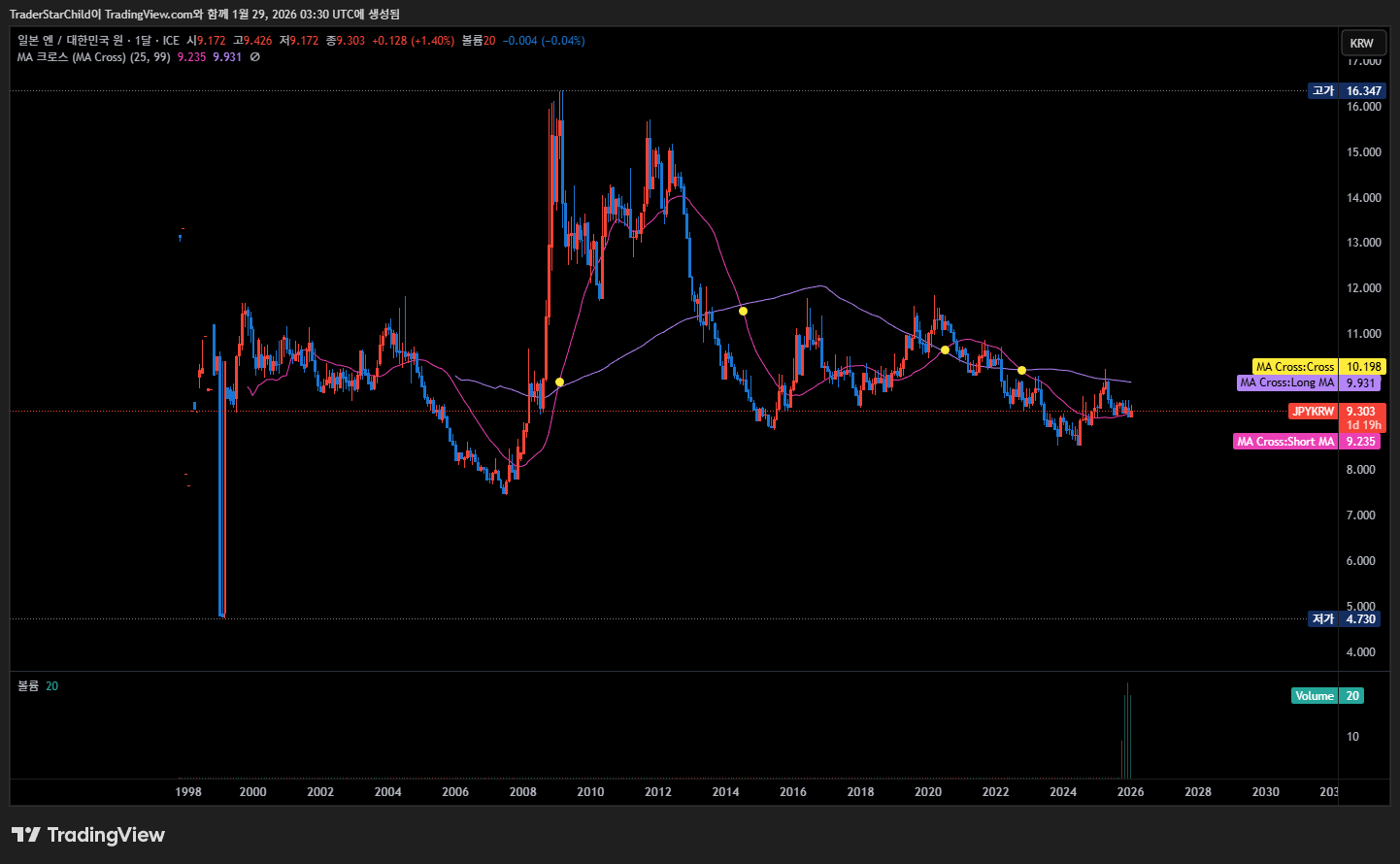Open the KRW currency selector
Screen dimensions: 1400x864
click(x=1361, y=43)
